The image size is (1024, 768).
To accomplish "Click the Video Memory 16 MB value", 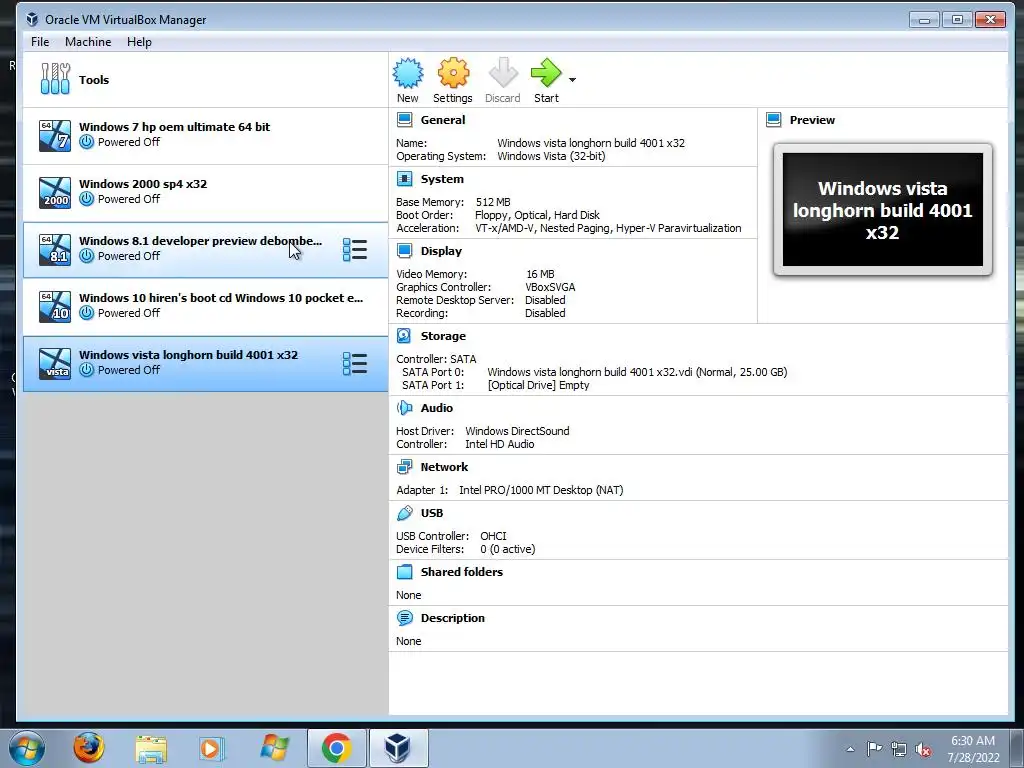I will pyautogui.click(x=540, y=274).
